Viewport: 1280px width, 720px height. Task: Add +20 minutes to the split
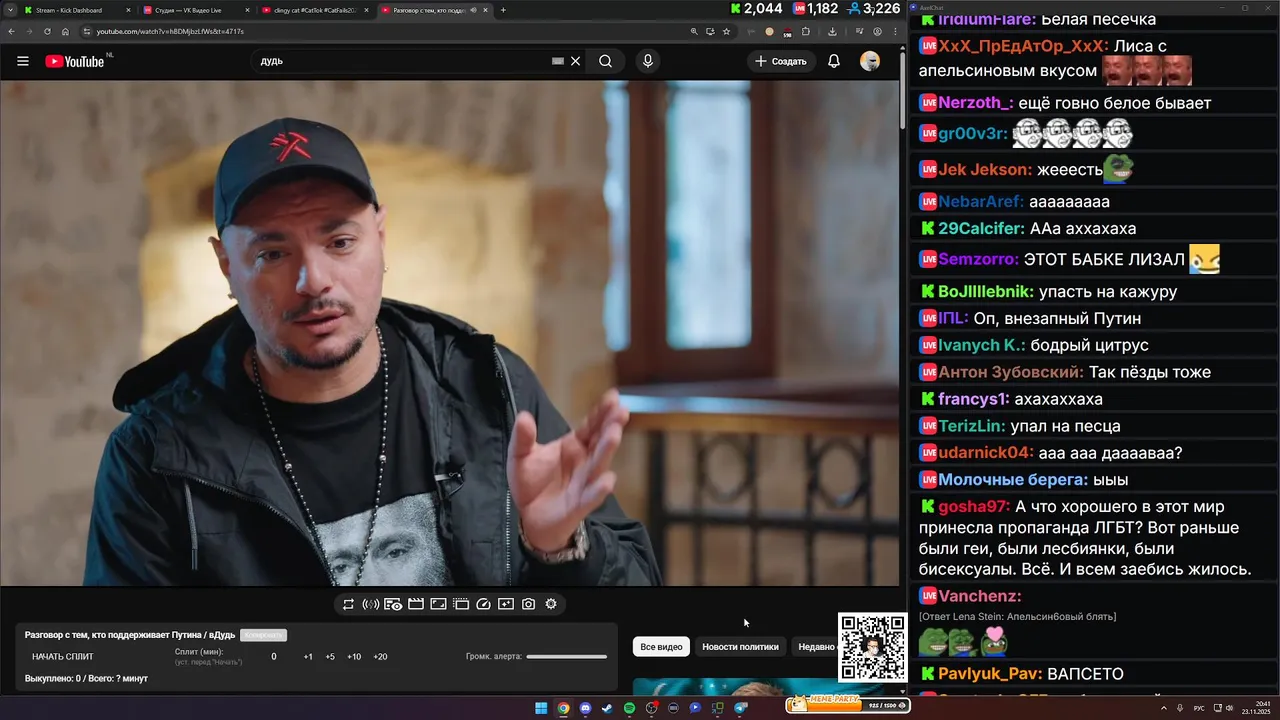point(380,657)
